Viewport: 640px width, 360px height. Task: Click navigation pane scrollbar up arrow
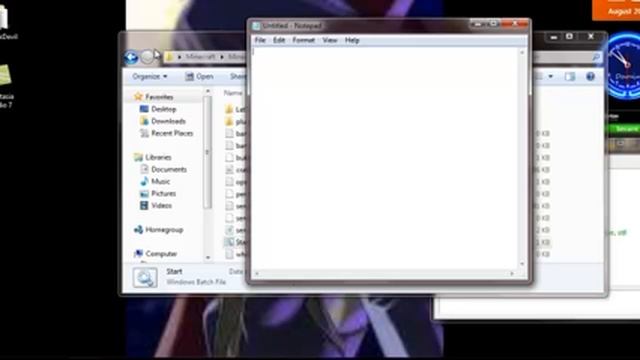coord(208,91)
